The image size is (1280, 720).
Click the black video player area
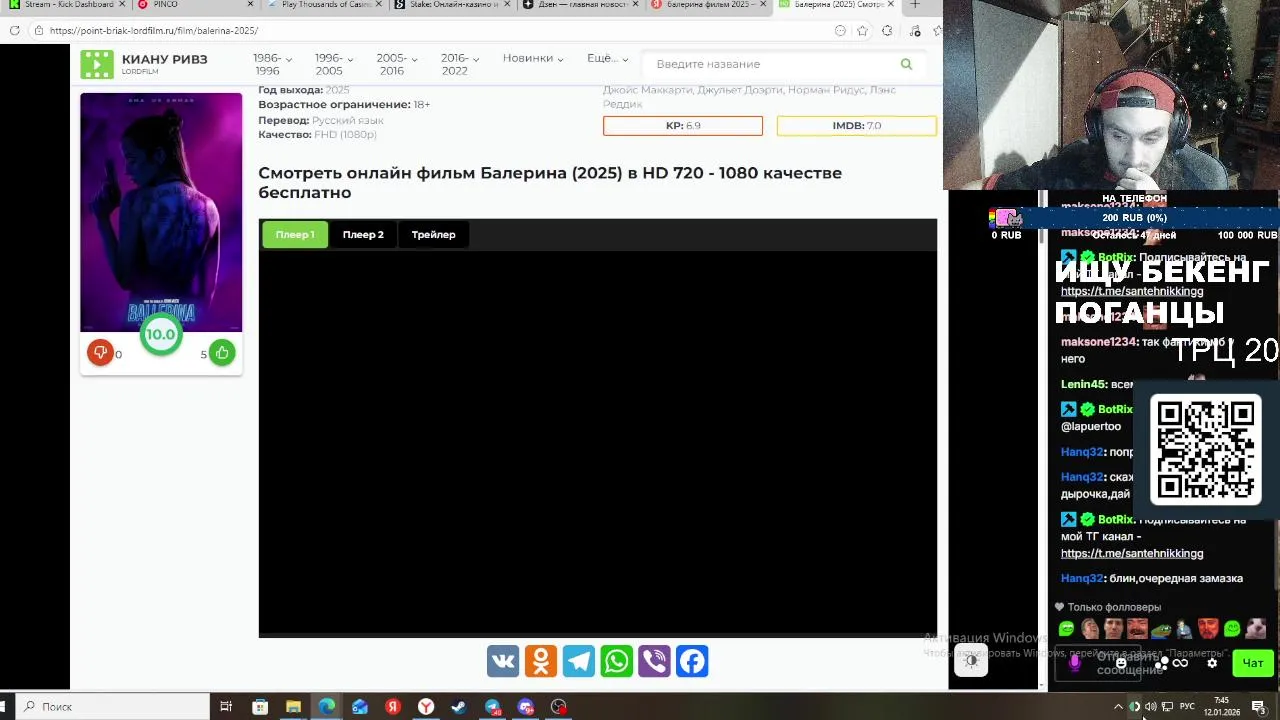[x=598, y=442]
